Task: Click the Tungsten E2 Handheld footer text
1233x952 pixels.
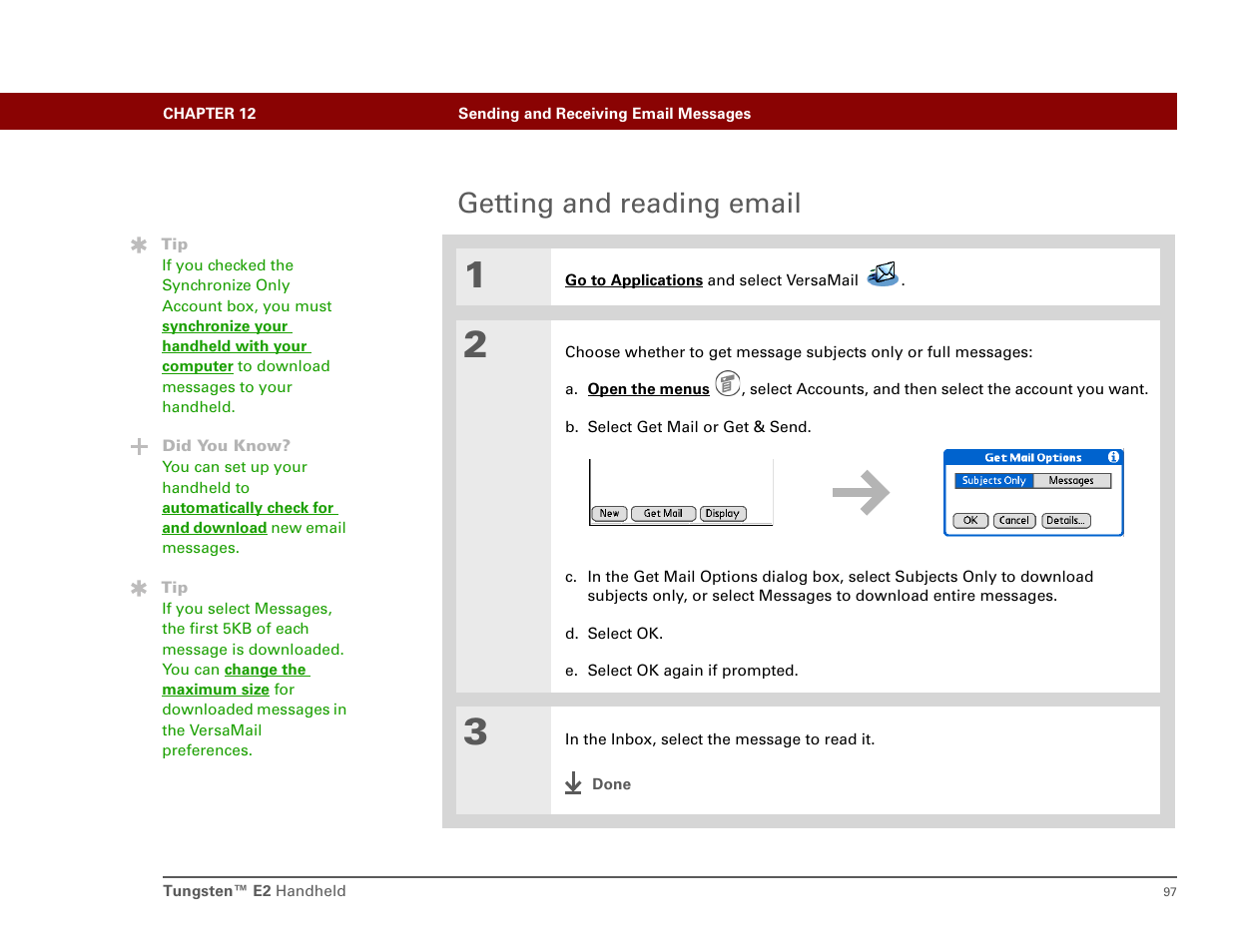Action: click(255, 891)
